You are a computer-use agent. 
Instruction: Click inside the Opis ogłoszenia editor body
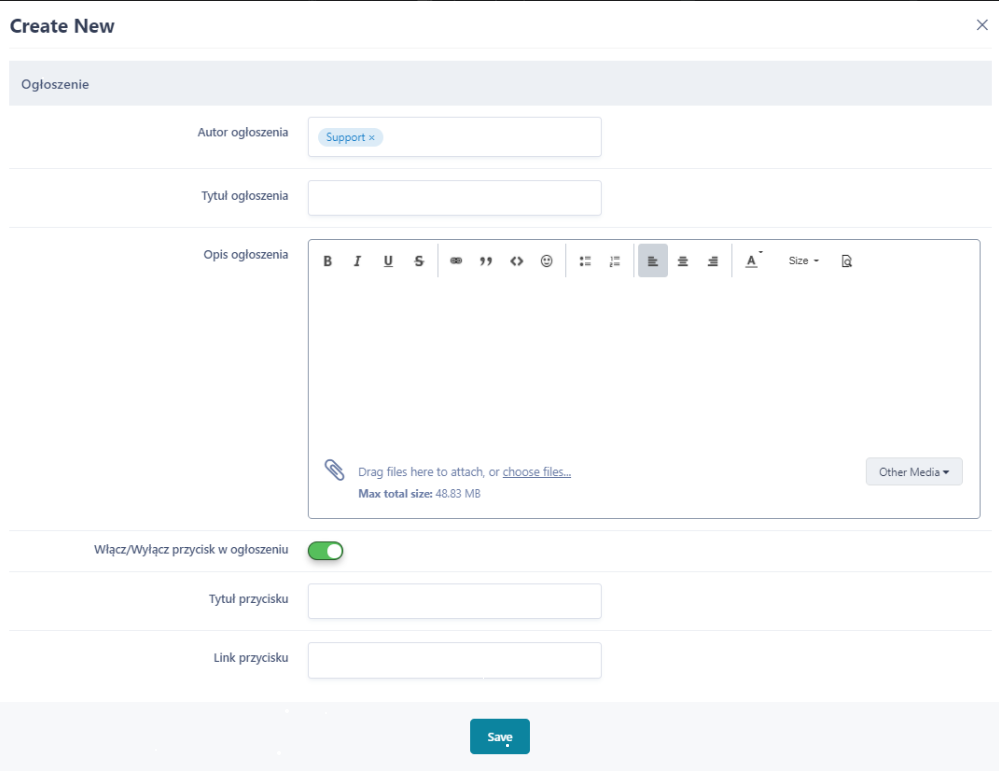pos(643,363)
